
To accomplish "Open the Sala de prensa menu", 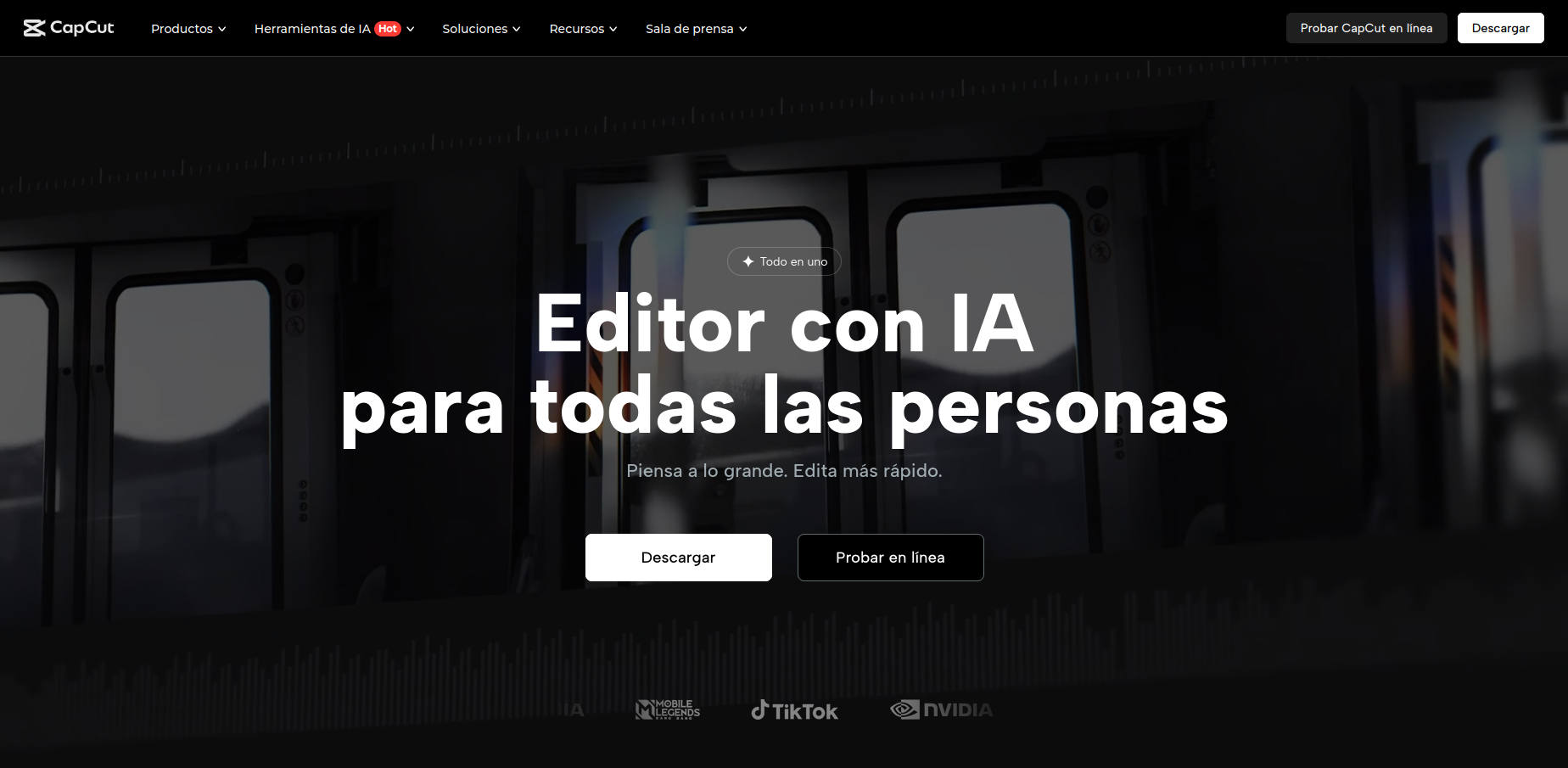I will click(x=689, y=29).
